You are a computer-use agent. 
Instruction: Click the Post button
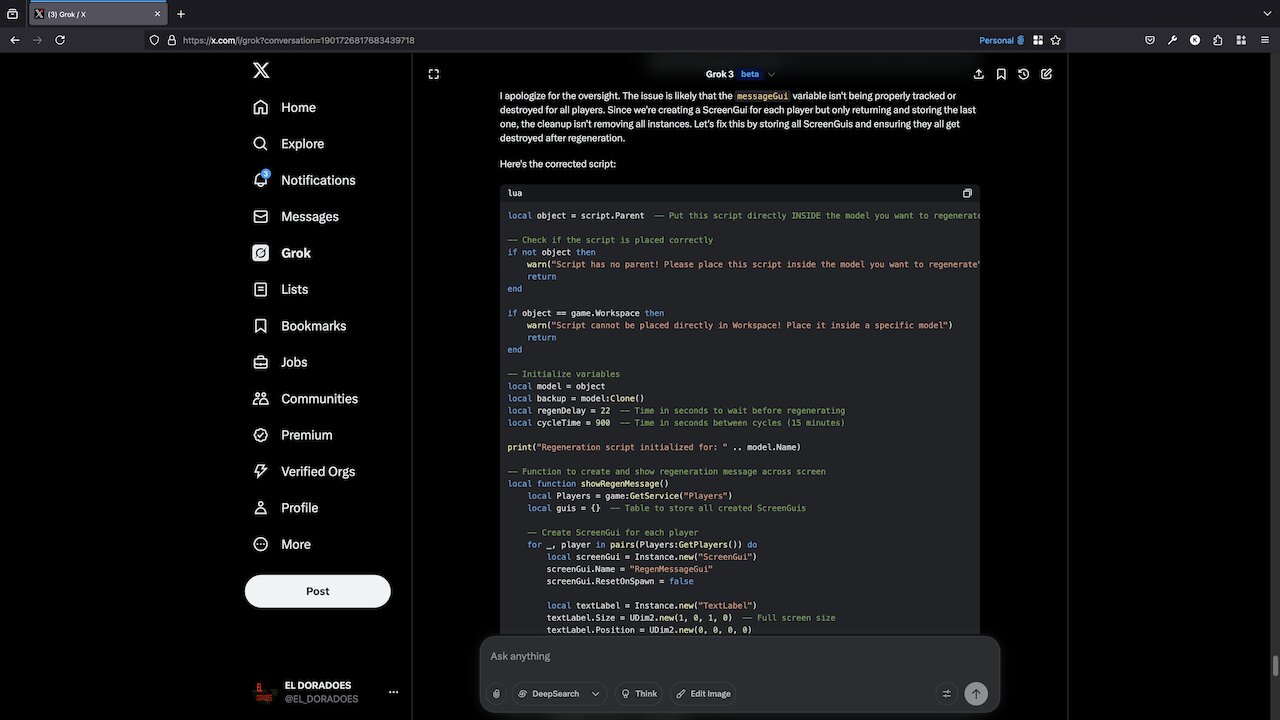click(318, 591)
